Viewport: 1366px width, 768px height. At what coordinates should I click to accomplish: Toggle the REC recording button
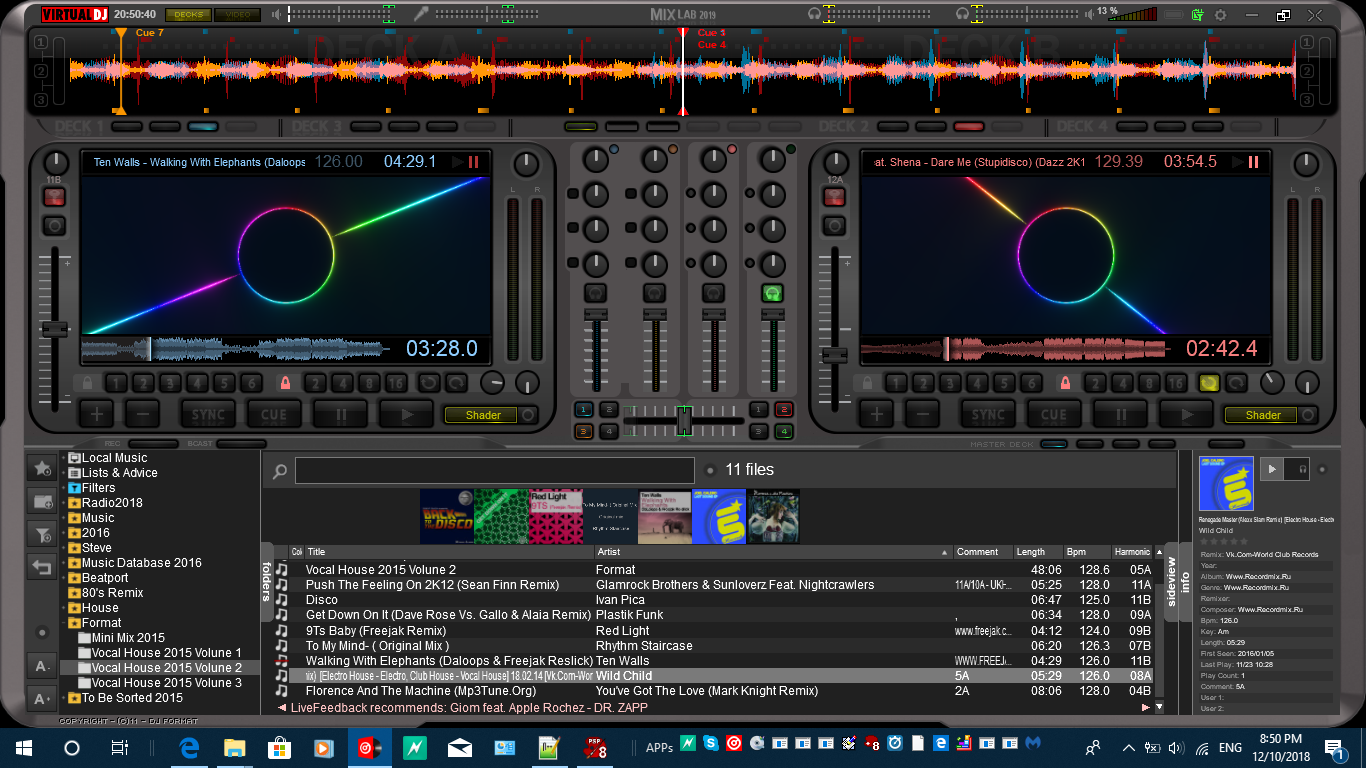pos(153,443)
